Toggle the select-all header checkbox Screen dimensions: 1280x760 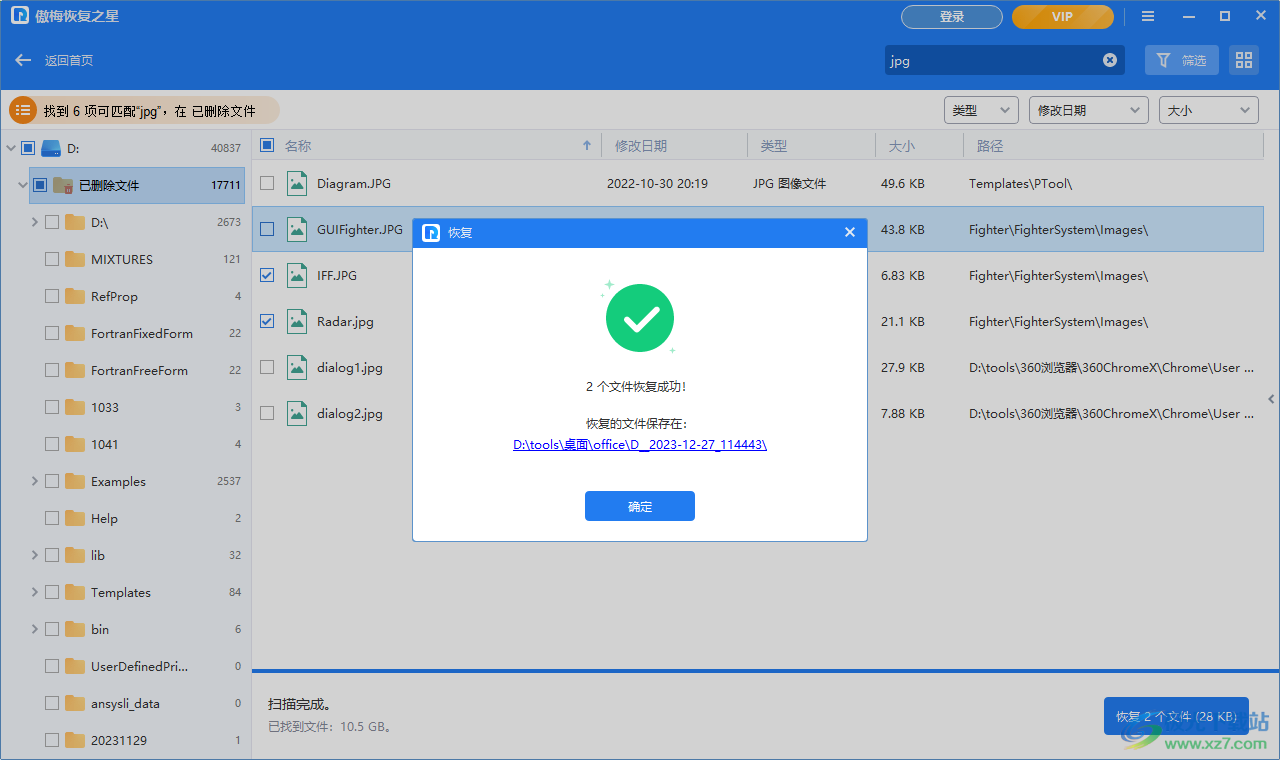click(x=267, y=145)
